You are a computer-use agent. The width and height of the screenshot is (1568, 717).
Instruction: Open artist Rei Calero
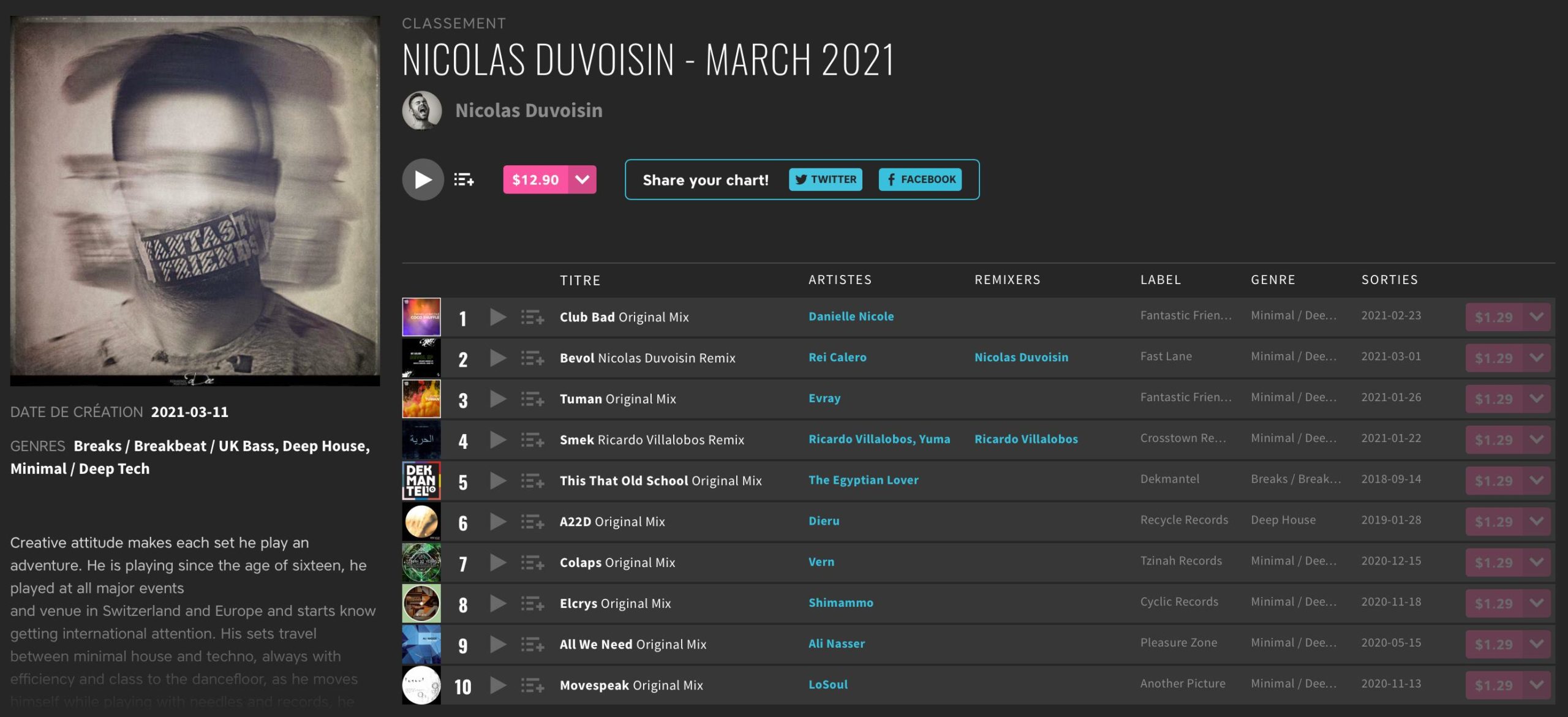pyautogui.click(x=837, y=358)
